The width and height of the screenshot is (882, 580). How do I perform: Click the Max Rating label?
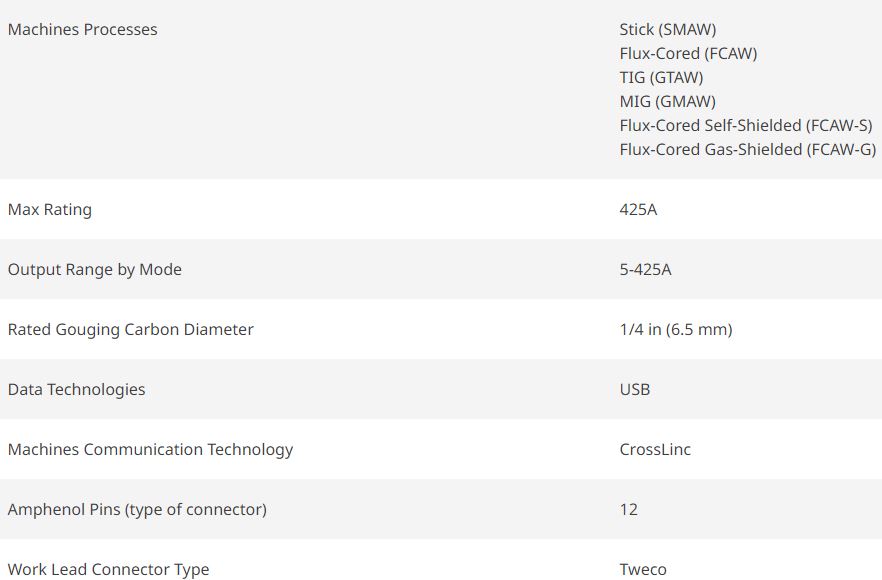coord(49,210)
